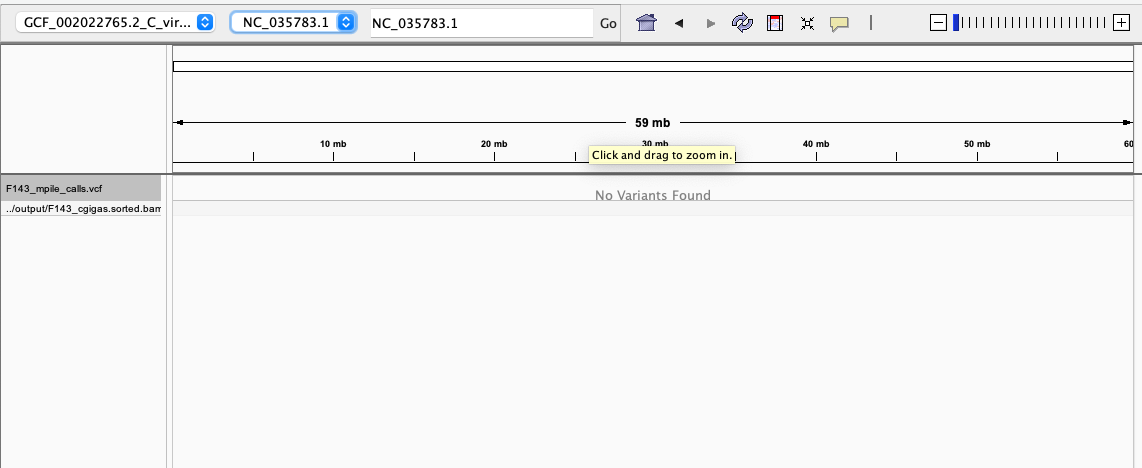This screenshot has width=1142, height=468.
Task: Go back with the left arrow
Action: click(679, 23)
